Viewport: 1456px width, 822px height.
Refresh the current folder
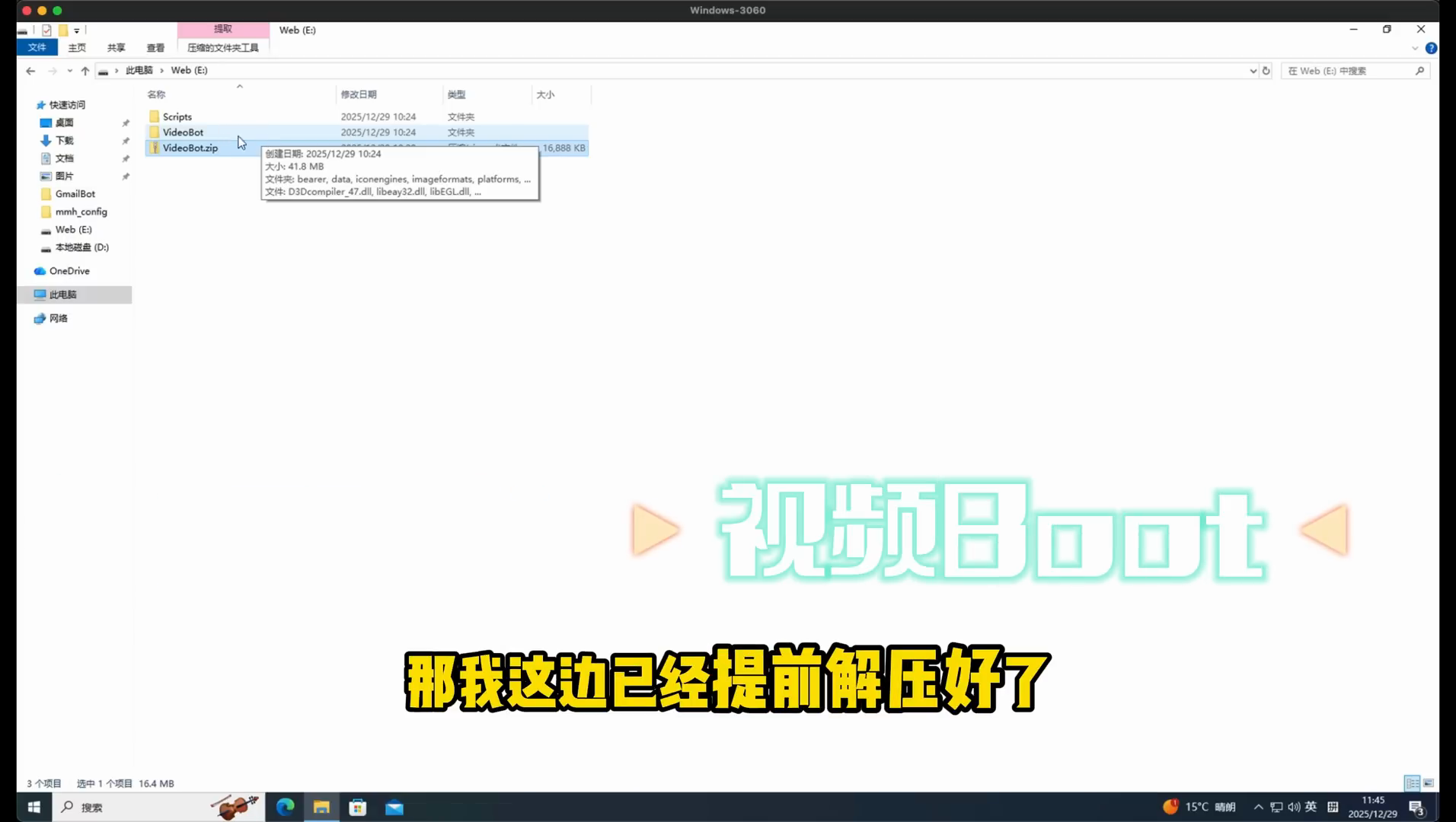click(1266, 71)
